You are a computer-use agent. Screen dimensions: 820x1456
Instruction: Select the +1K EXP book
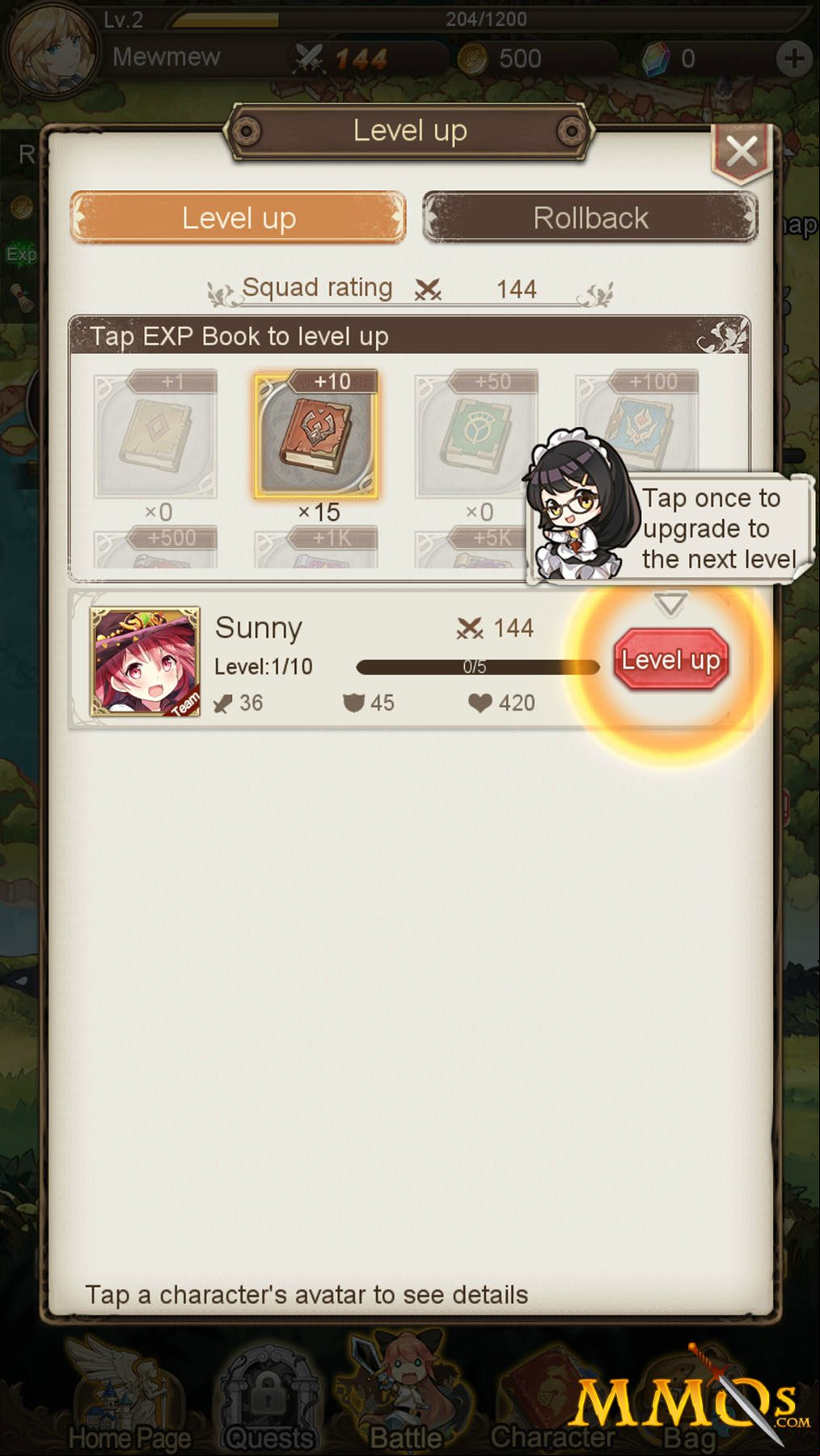pyautogui.click(x=316, y=548)
